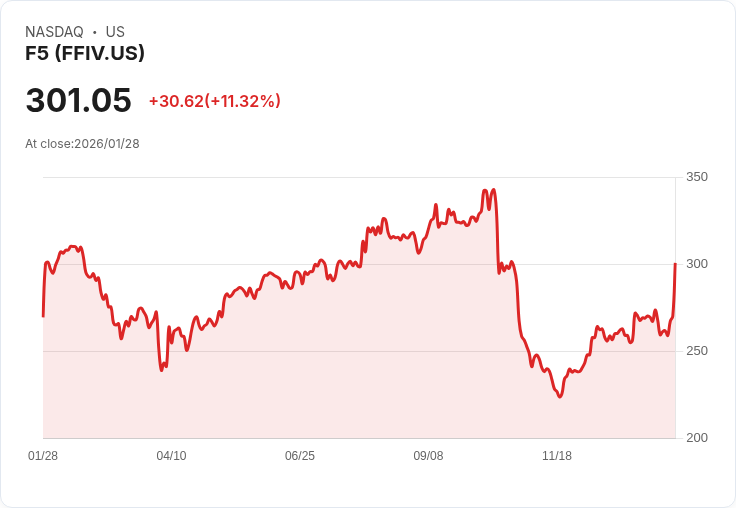Click the NASDAQ exchange label

tap(54, 32)
